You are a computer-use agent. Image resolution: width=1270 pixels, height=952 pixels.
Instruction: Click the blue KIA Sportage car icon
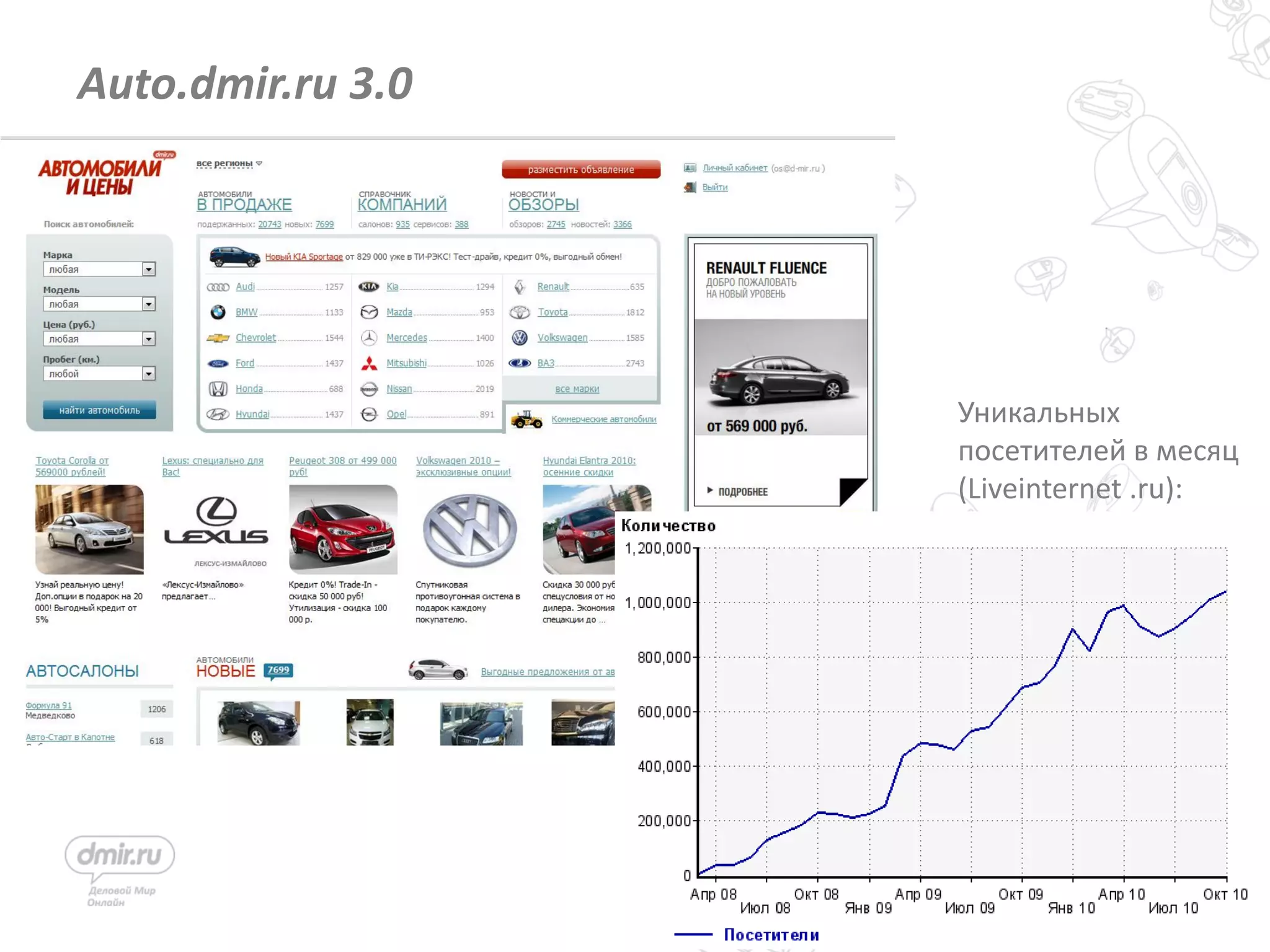[234, 257]
